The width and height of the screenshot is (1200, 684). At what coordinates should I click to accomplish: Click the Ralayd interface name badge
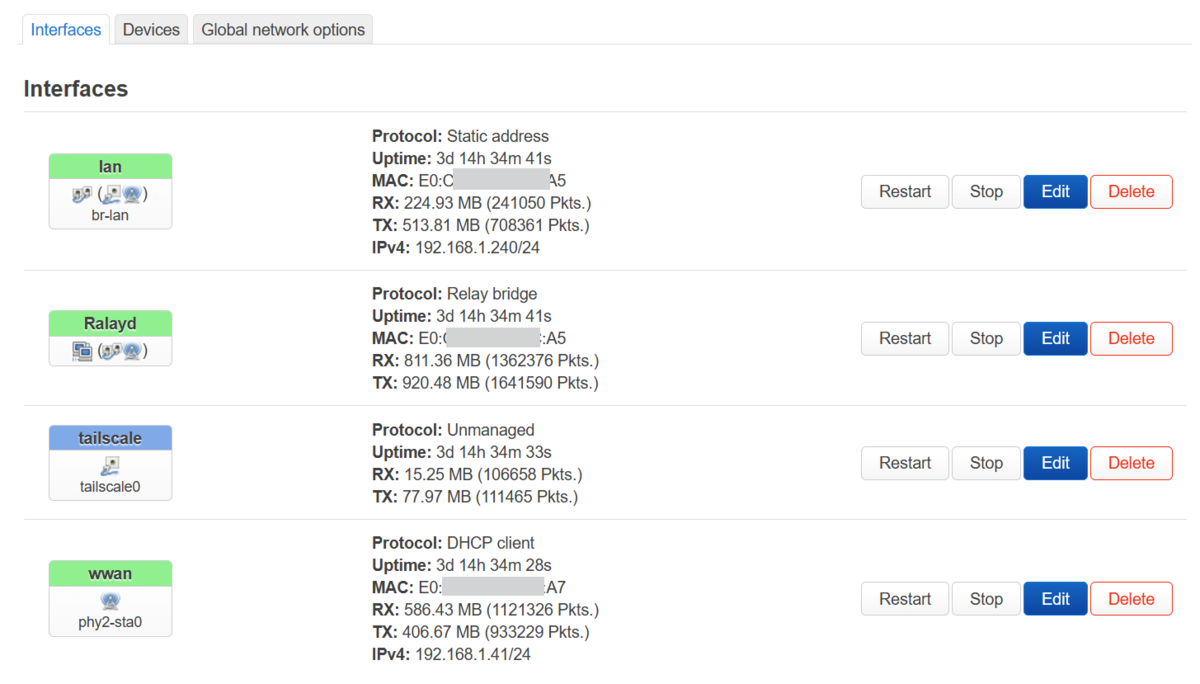110,324
